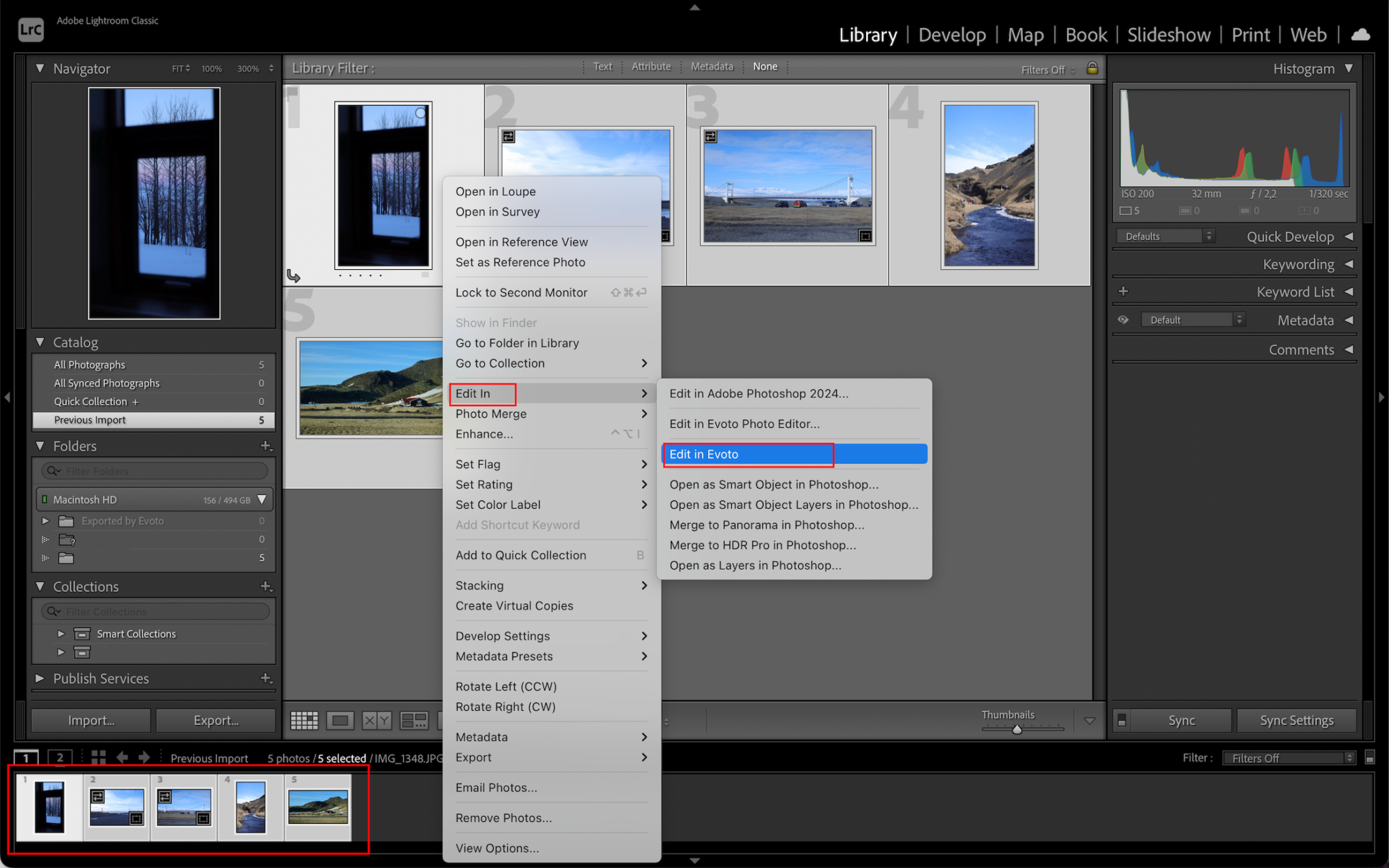
Task: Click the cloud sync status icon
Action: pos(1361,35)
